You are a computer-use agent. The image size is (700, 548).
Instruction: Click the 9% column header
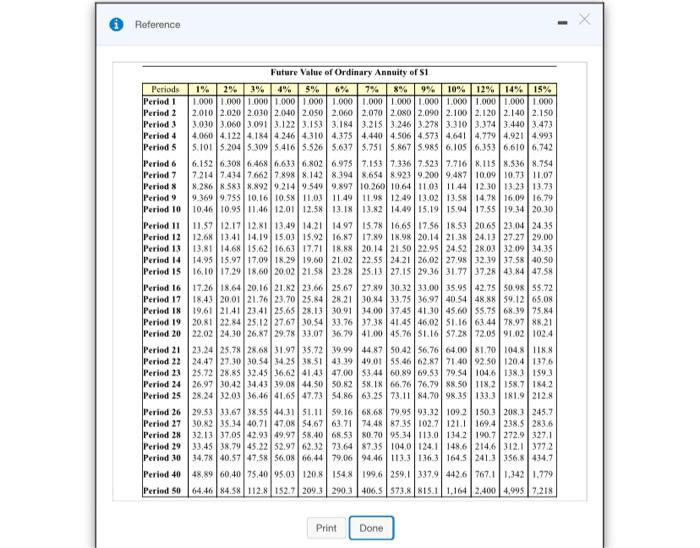coord(428,89)
